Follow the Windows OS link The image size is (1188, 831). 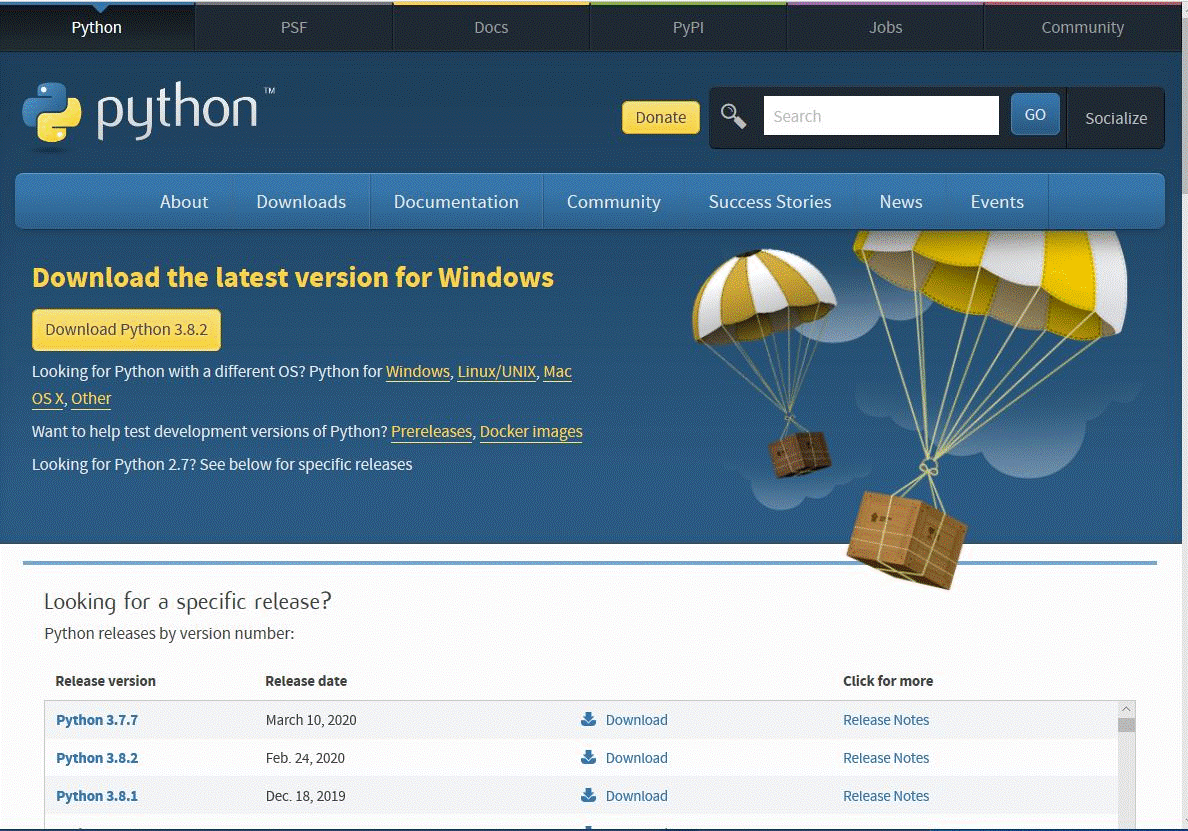click(x=417, y=371)
